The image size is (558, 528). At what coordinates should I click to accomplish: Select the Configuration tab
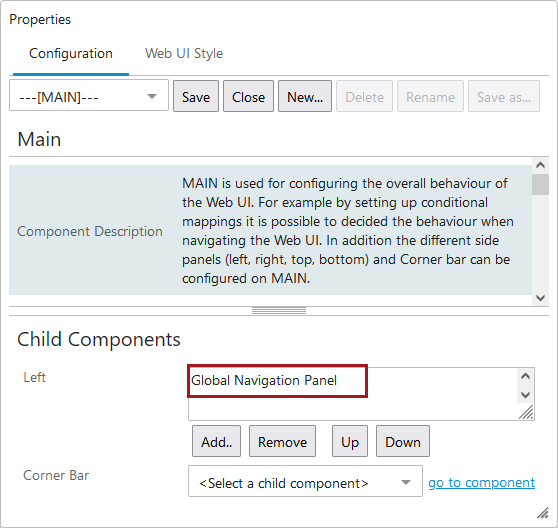tap(71, 53)
